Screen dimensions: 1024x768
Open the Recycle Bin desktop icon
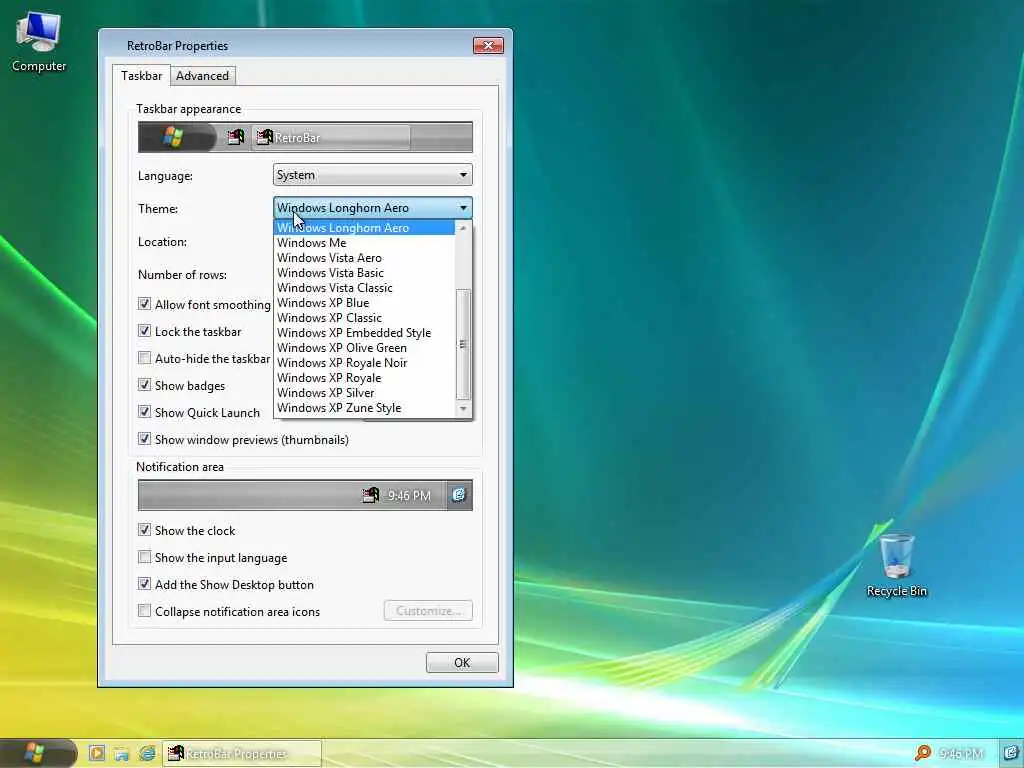[x=897, y=565]
